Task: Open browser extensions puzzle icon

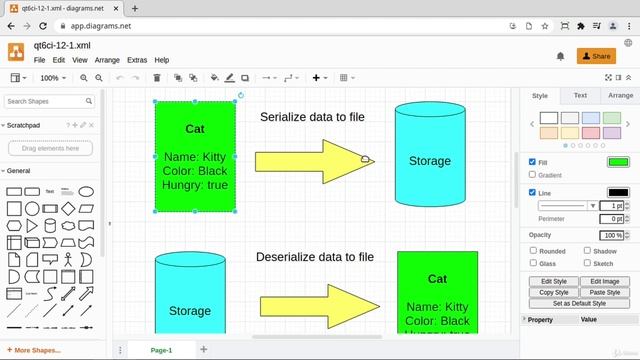Action: (580, 26)
